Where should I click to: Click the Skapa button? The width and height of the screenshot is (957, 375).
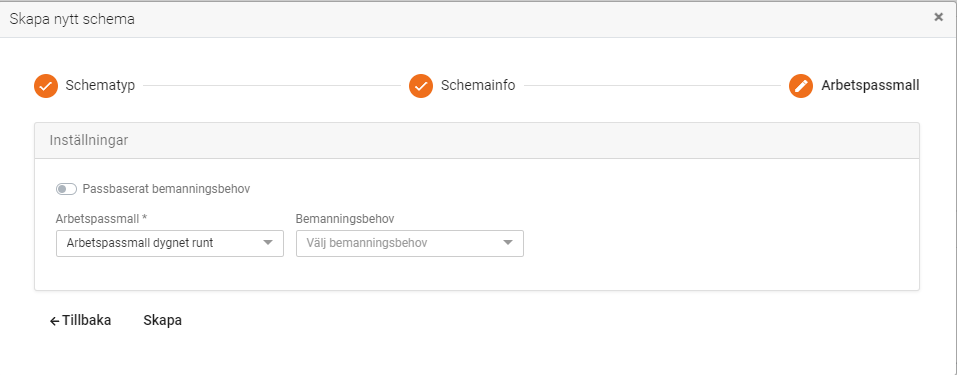coord(162,321)
